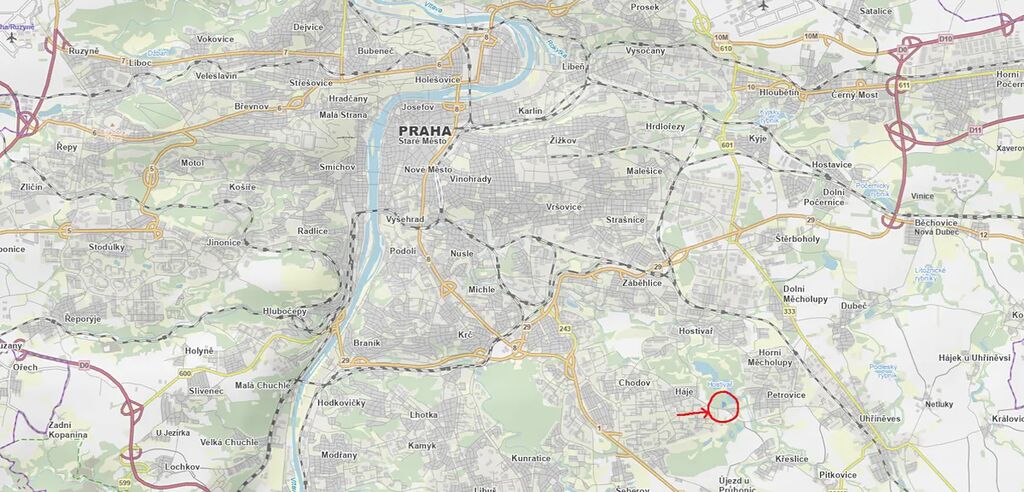Click the Uhříněves town label
Viewport: 1024px width, 492px height.
879,418
